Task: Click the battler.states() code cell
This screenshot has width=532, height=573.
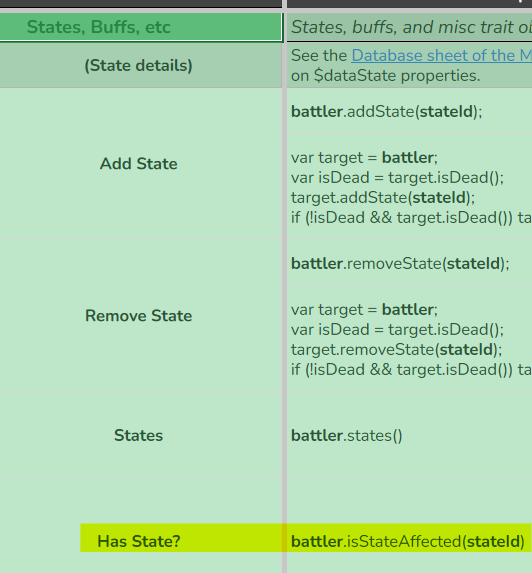Action: (x=409, y=435)
